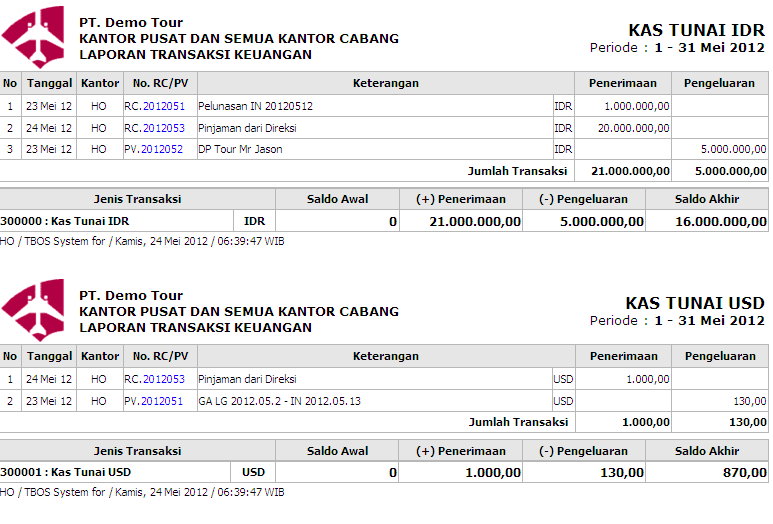This screenshot has width=773, height=524.
Task: Click the 5.000.000,00 amount in DP Tour row
Action: pyautogui.click(x=734, y=149)
